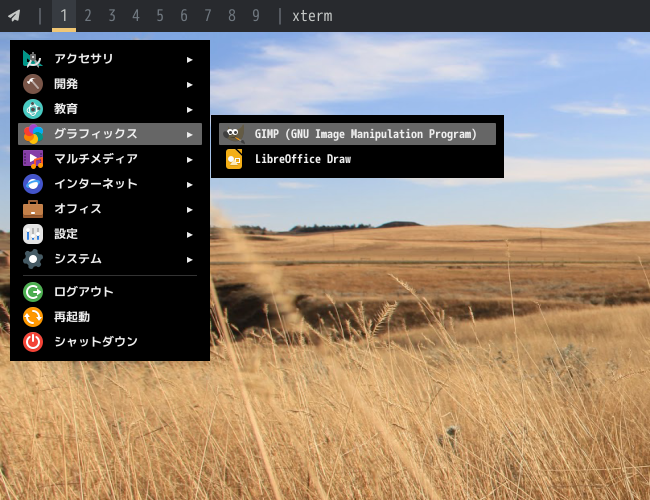Screen dimensions: 650x500
Task: Click the red power シャットダウン icon
Action: pyautogui.click(x=33, y=342)
